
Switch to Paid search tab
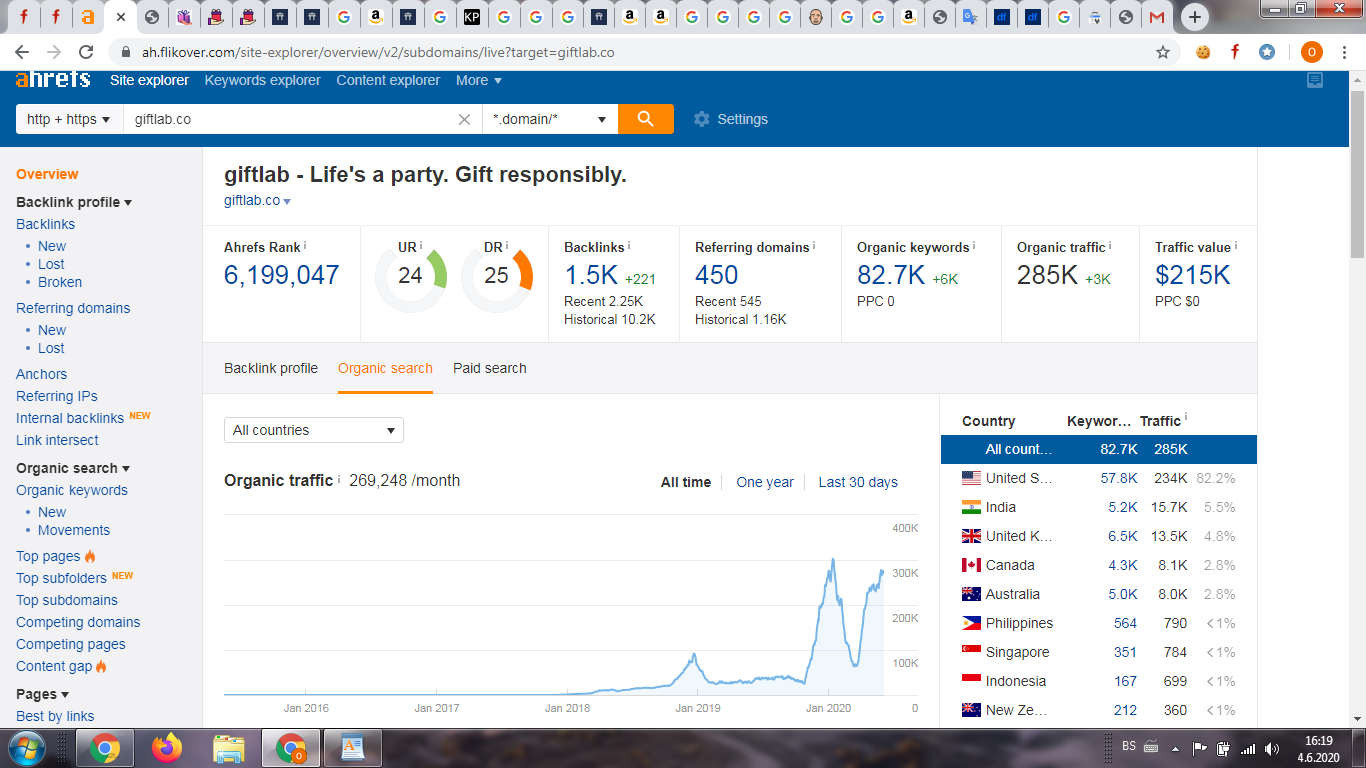(490, 368)
